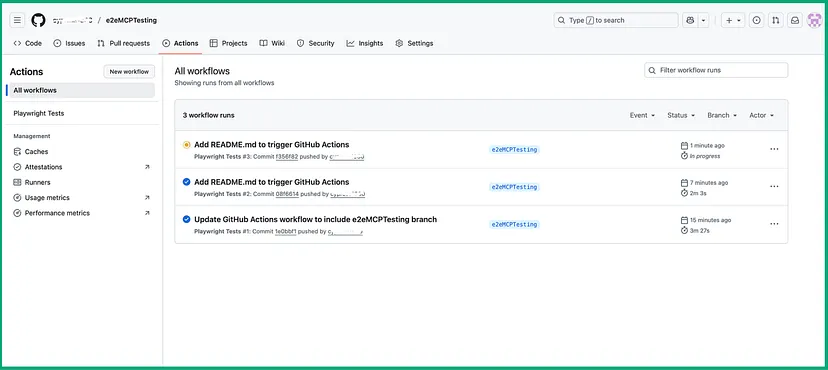Open the hamburger navigation menu
Screen dimensions: 828x370
pos(17,21)
